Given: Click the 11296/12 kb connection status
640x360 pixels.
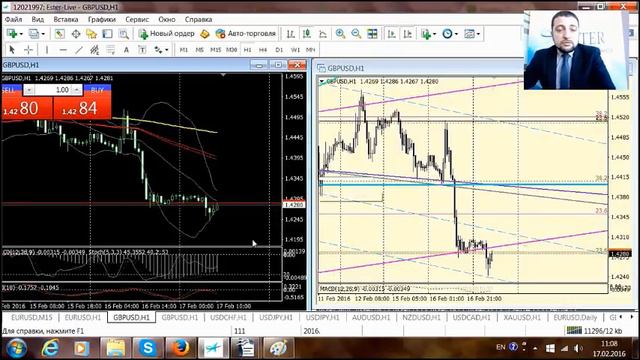Looking at the screenshot, I should (594, 331).
